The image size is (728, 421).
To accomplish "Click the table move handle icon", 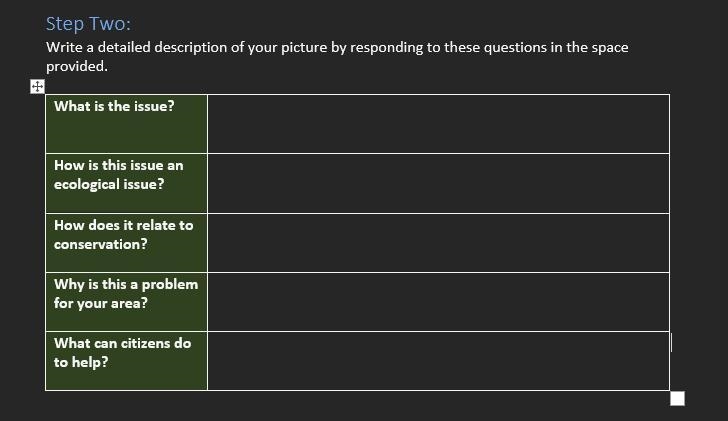I will click(x=37, y=86).
